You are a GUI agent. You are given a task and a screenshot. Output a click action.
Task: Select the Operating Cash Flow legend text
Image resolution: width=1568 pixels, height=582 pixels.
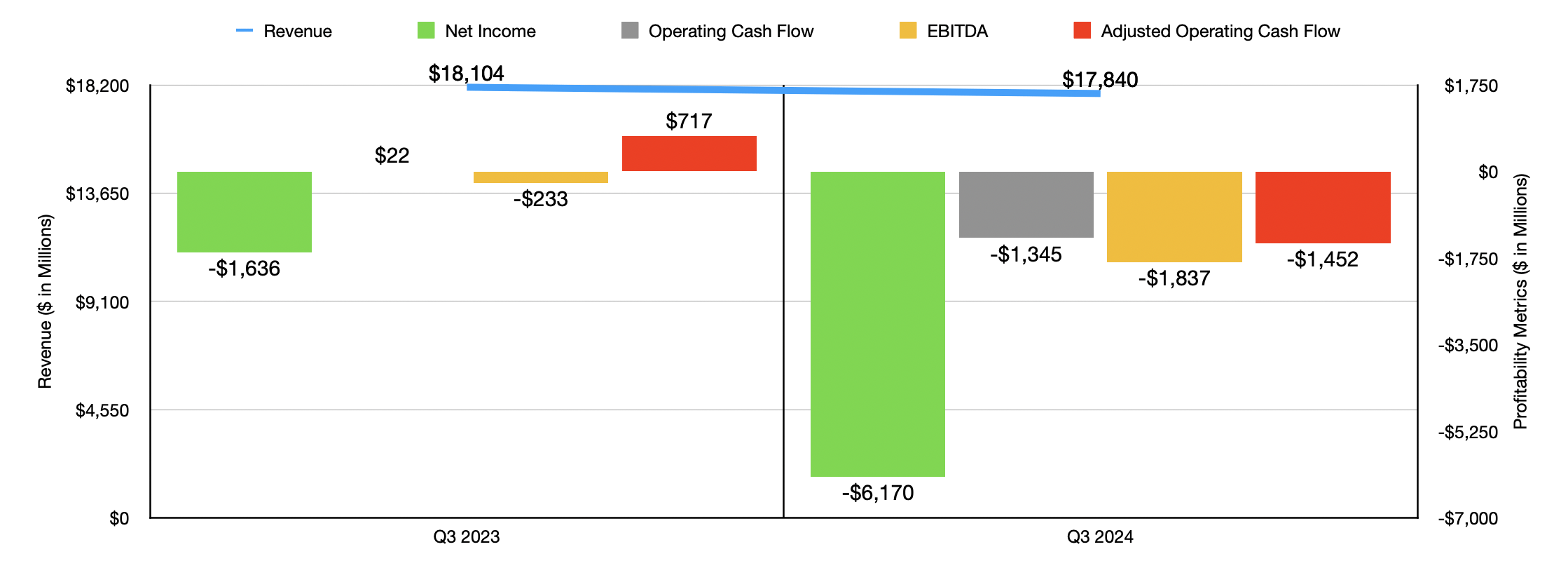[731, 32]
